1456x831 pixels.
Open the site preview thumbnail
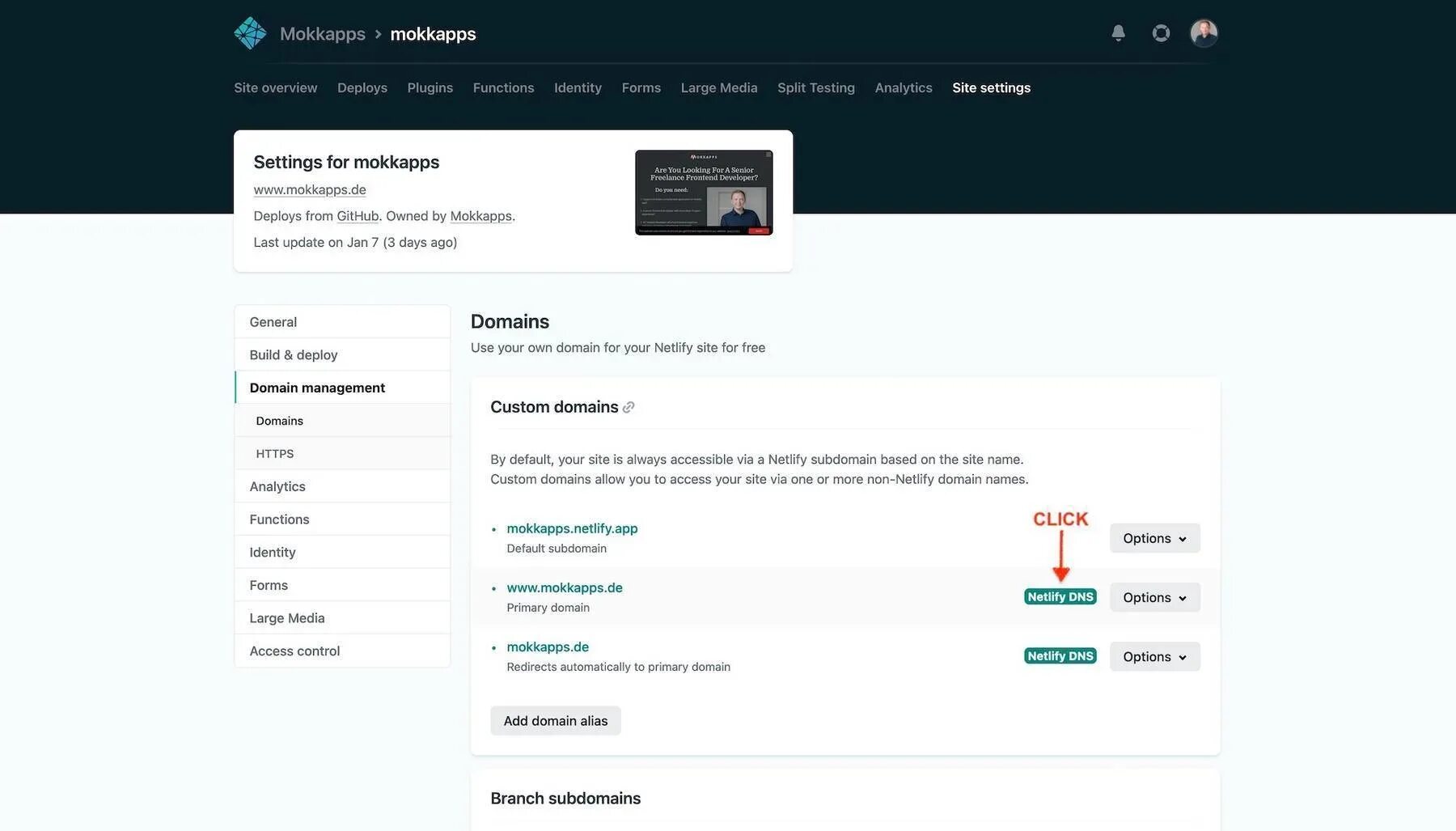(x=704, y=193)
